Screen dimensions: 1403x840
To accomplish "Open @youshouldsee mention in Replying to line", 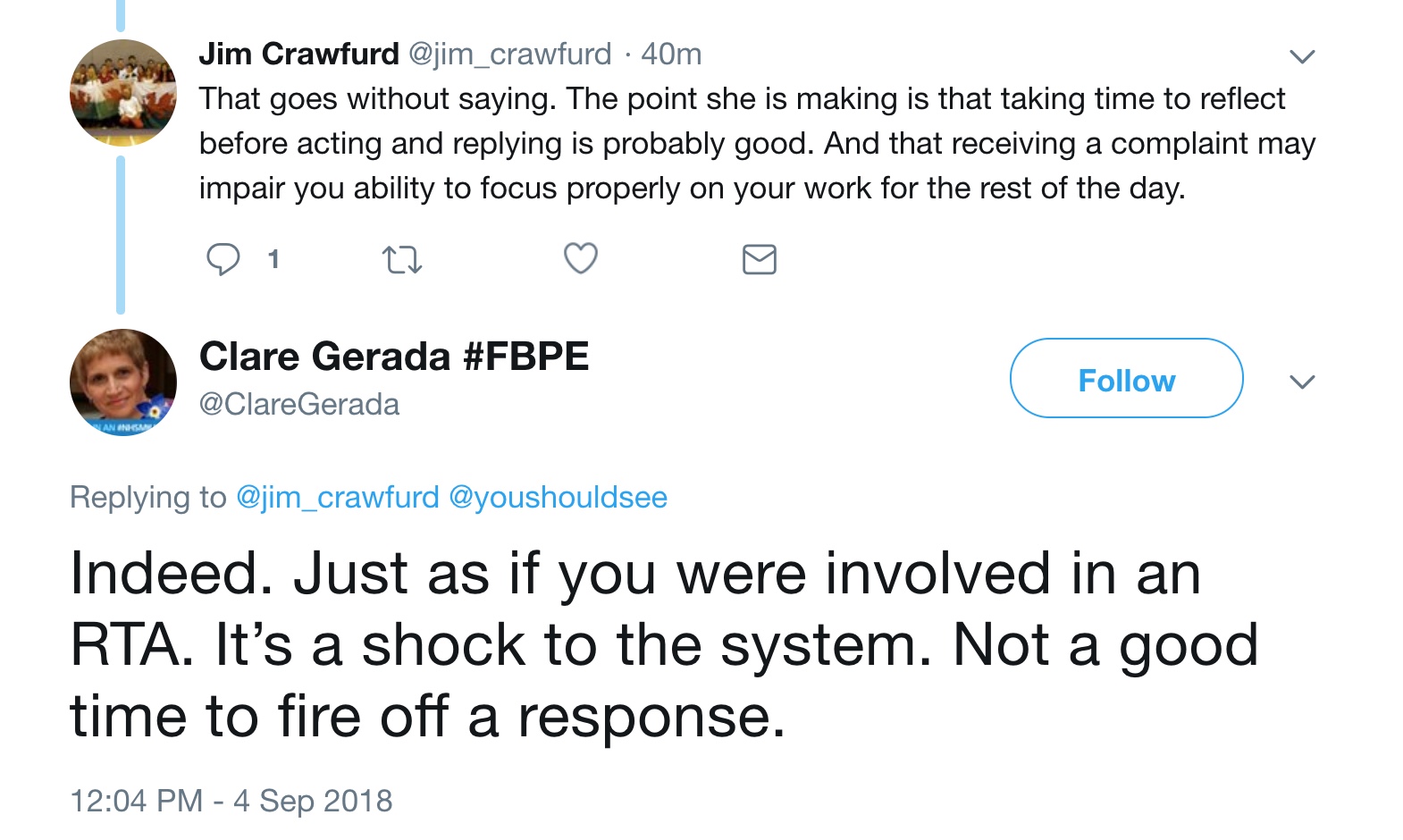I will click(558, 498).
